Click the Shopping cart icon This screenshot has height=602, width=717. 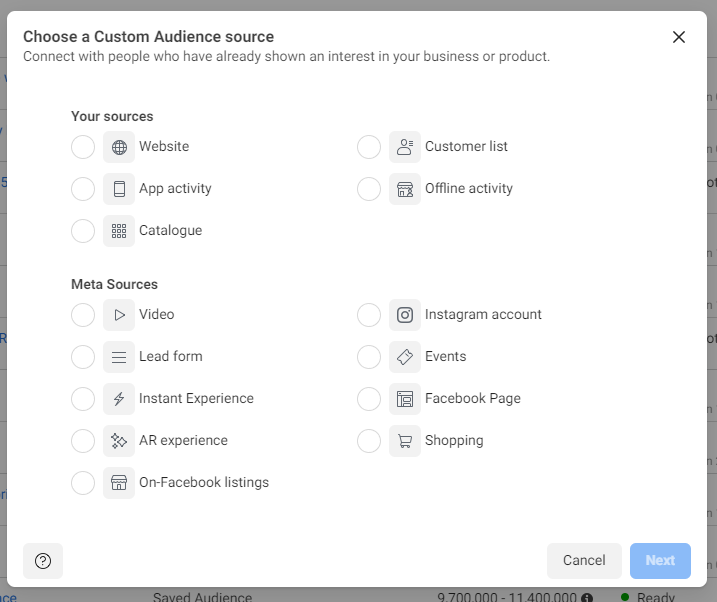(x=405, y=441)
